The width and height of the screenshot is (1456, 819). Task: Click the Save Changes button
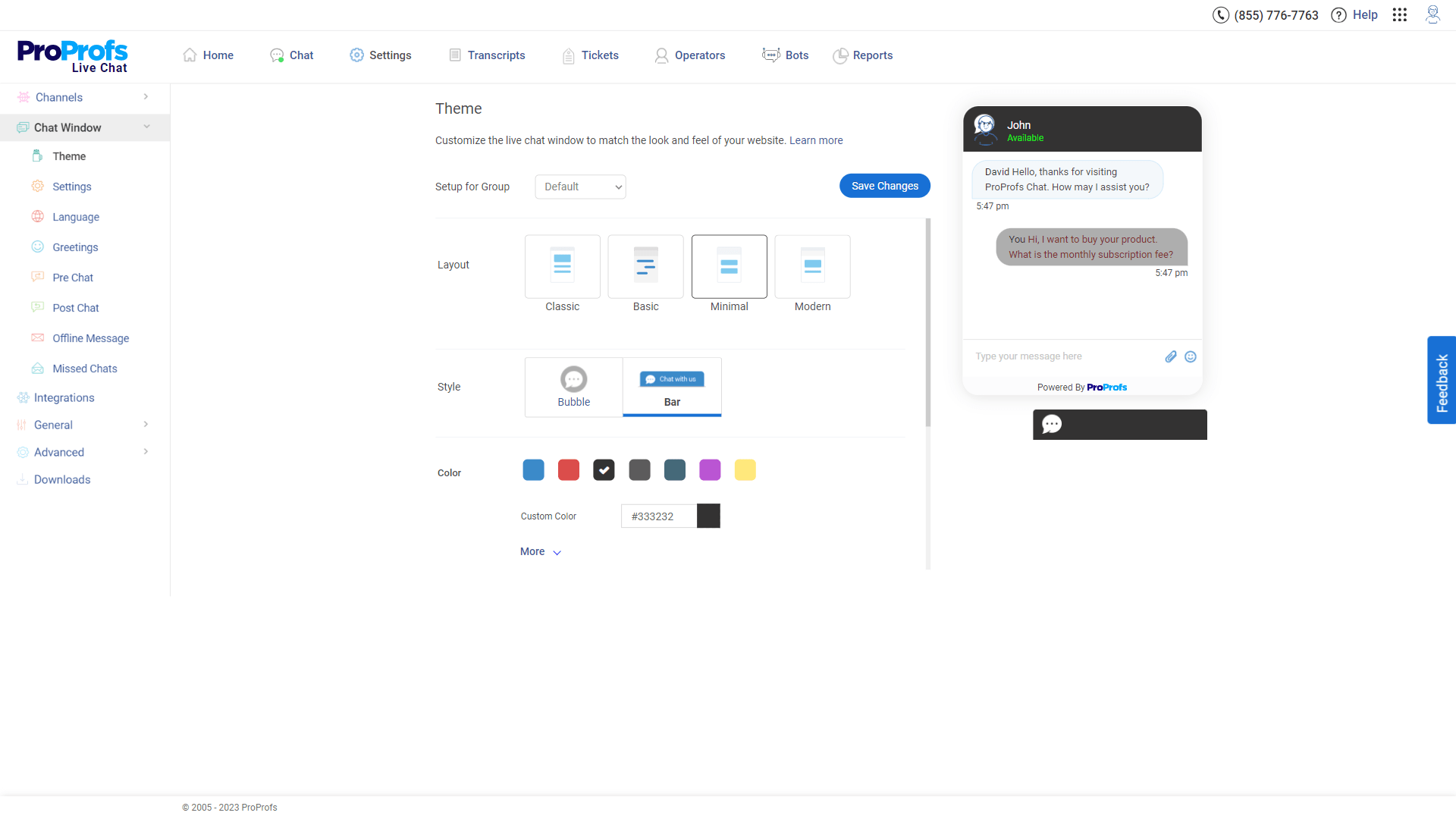pos(884,185)
